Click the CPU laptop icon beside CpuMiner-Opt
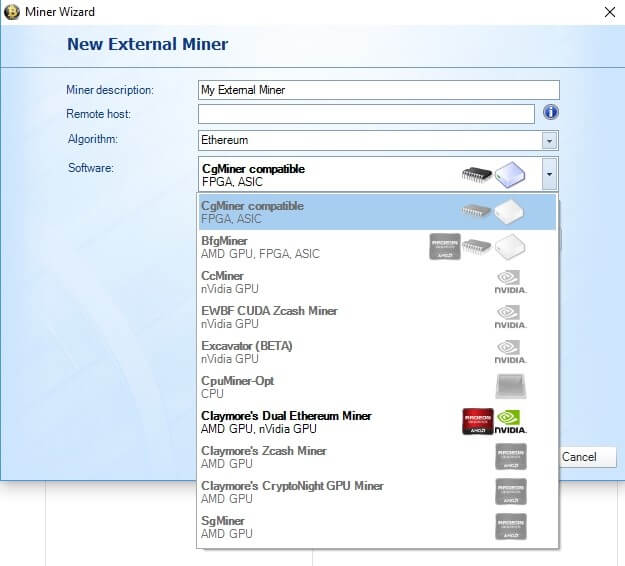 coord(511,386)
